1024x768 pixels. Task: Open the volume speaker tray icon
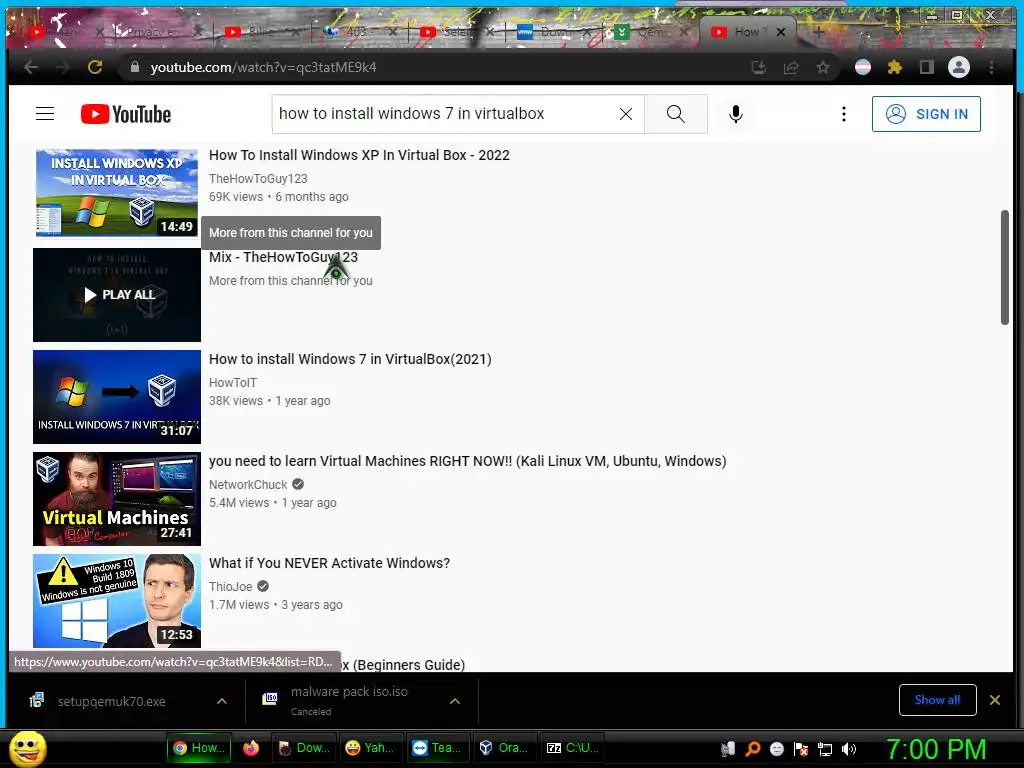[849, 749]
